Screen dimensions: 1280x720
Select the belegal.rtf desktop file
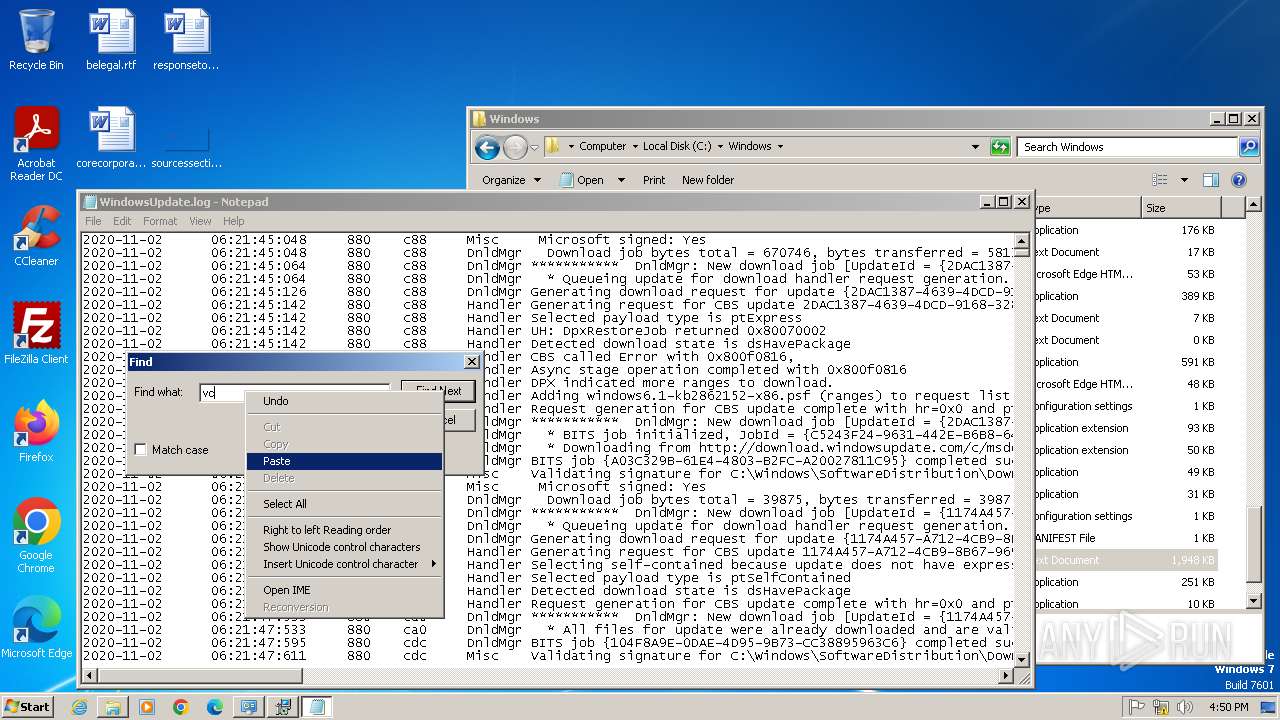point(111,40)
